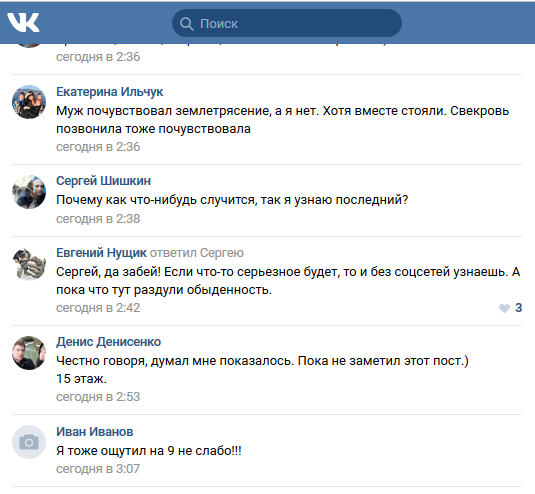This screenshot has height=494, width=535.
Task: Click the like count 3
Action: pyautogui.click(x=518, y=308)
